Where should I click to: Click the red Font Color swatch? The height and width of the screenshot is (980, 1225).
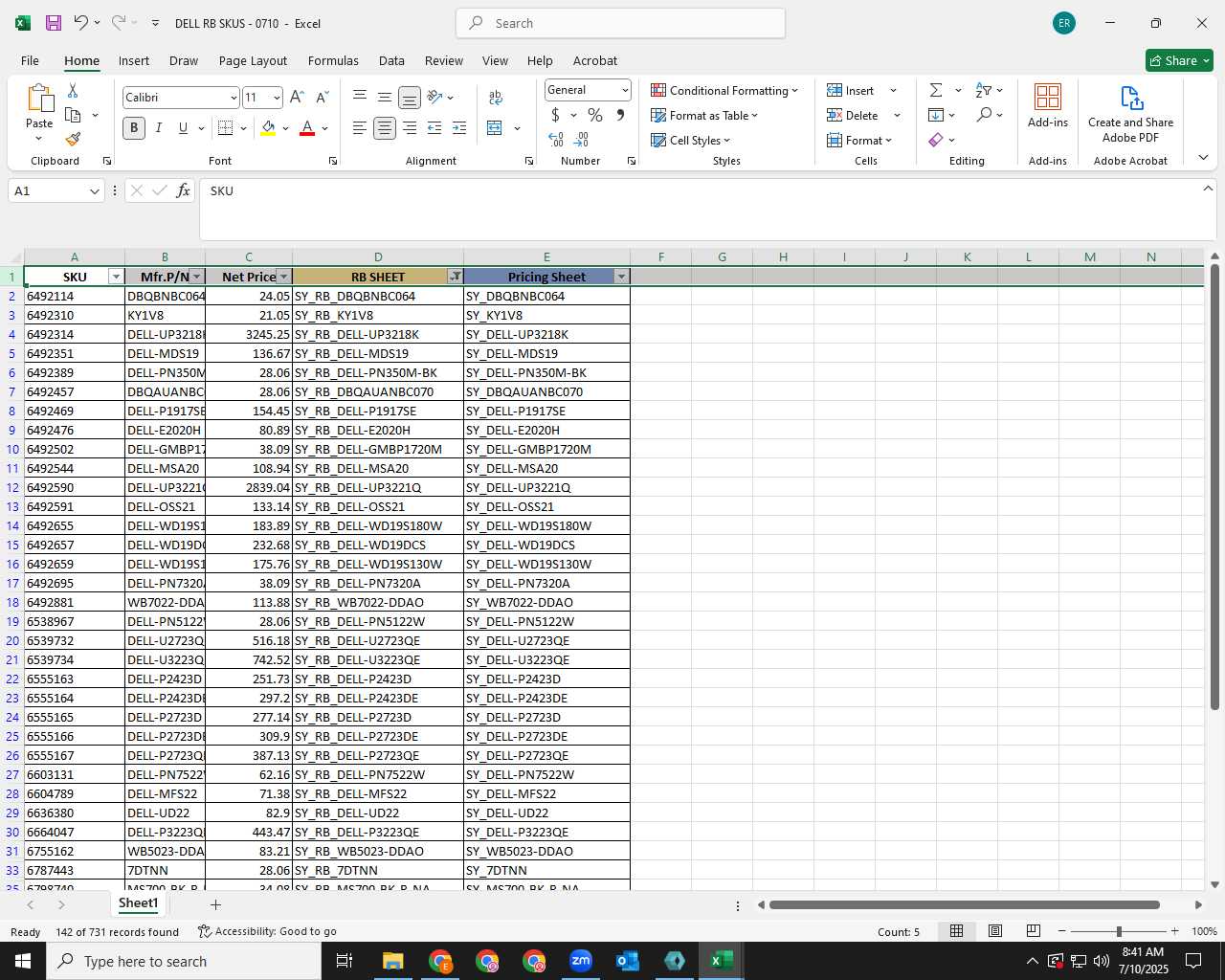point(307,128)
